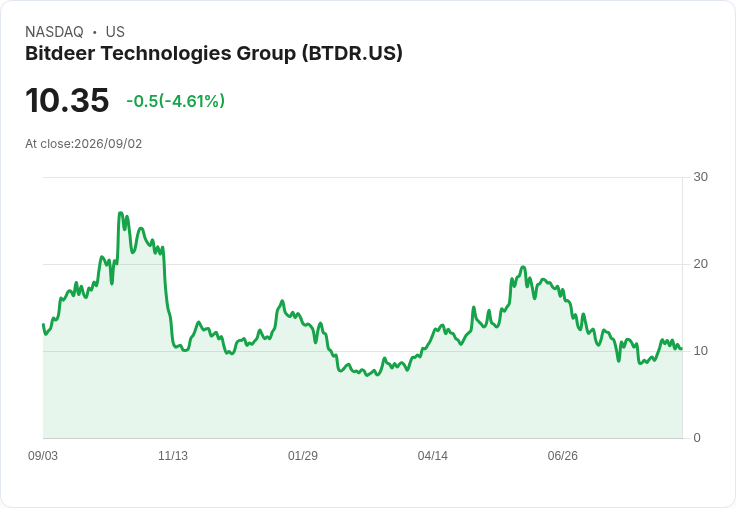Click the -0.5(-4.61%) change value
The width and height of the screenshot is (736, 508).
176,101
